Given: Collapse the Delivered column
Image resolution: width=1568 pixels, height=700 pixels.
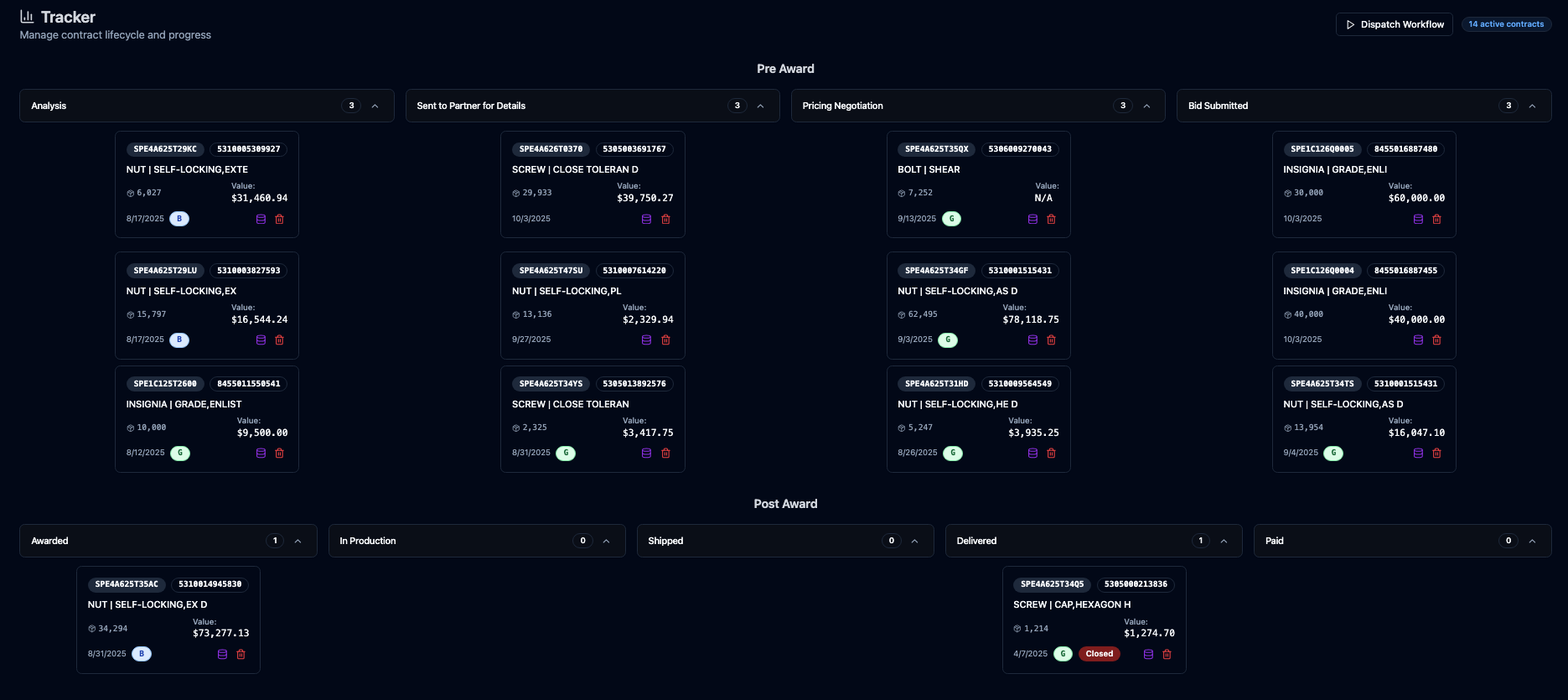Looking at the screenshot, I should pos(1224,541).
